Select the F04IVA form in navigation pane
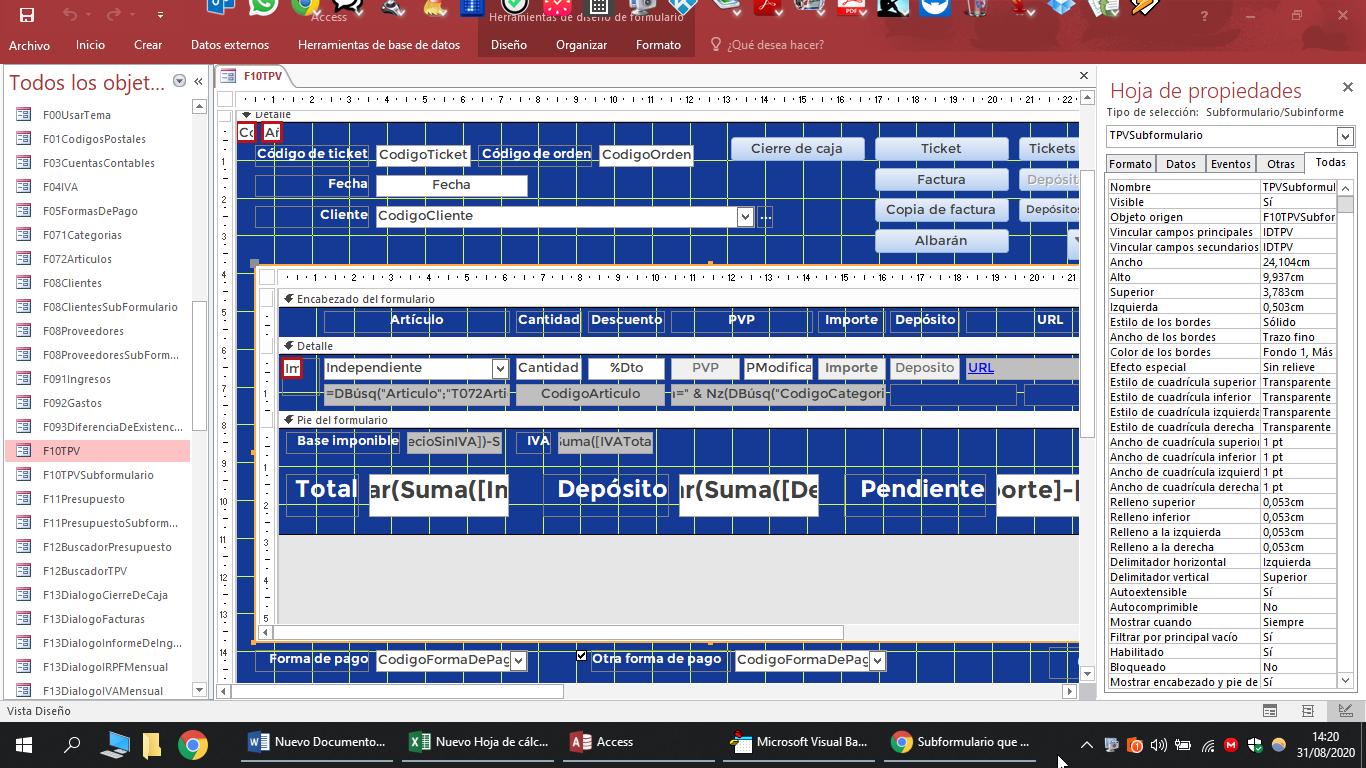The height and width of the screenshot is (768, 1366). tap(60, 187)
